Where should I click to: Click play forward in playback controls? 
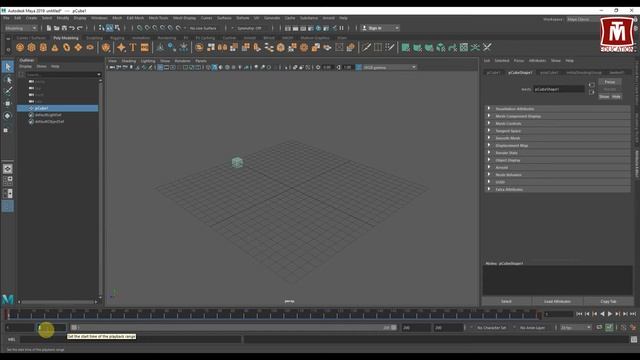tap(610, 314)
